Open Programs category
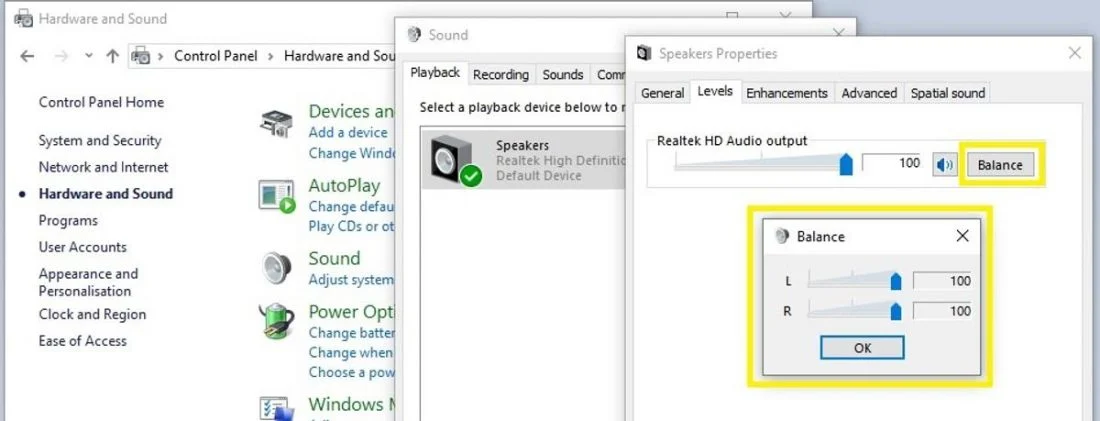The width and height of the screenshot is (1100, 421). tap(68, 220)
